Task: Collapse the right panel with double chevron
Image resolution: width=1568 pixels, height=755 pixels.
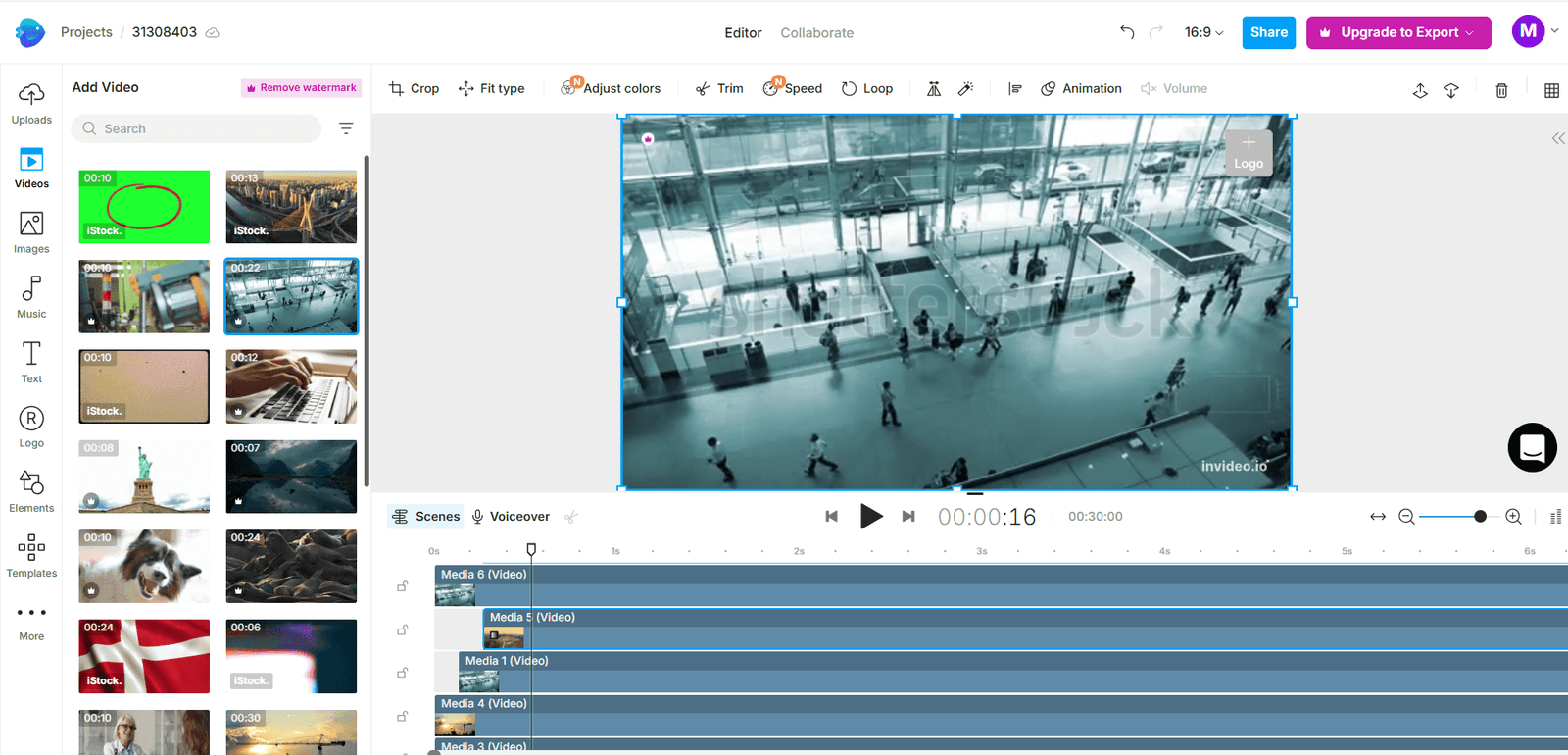Action: click(1558, 138)
